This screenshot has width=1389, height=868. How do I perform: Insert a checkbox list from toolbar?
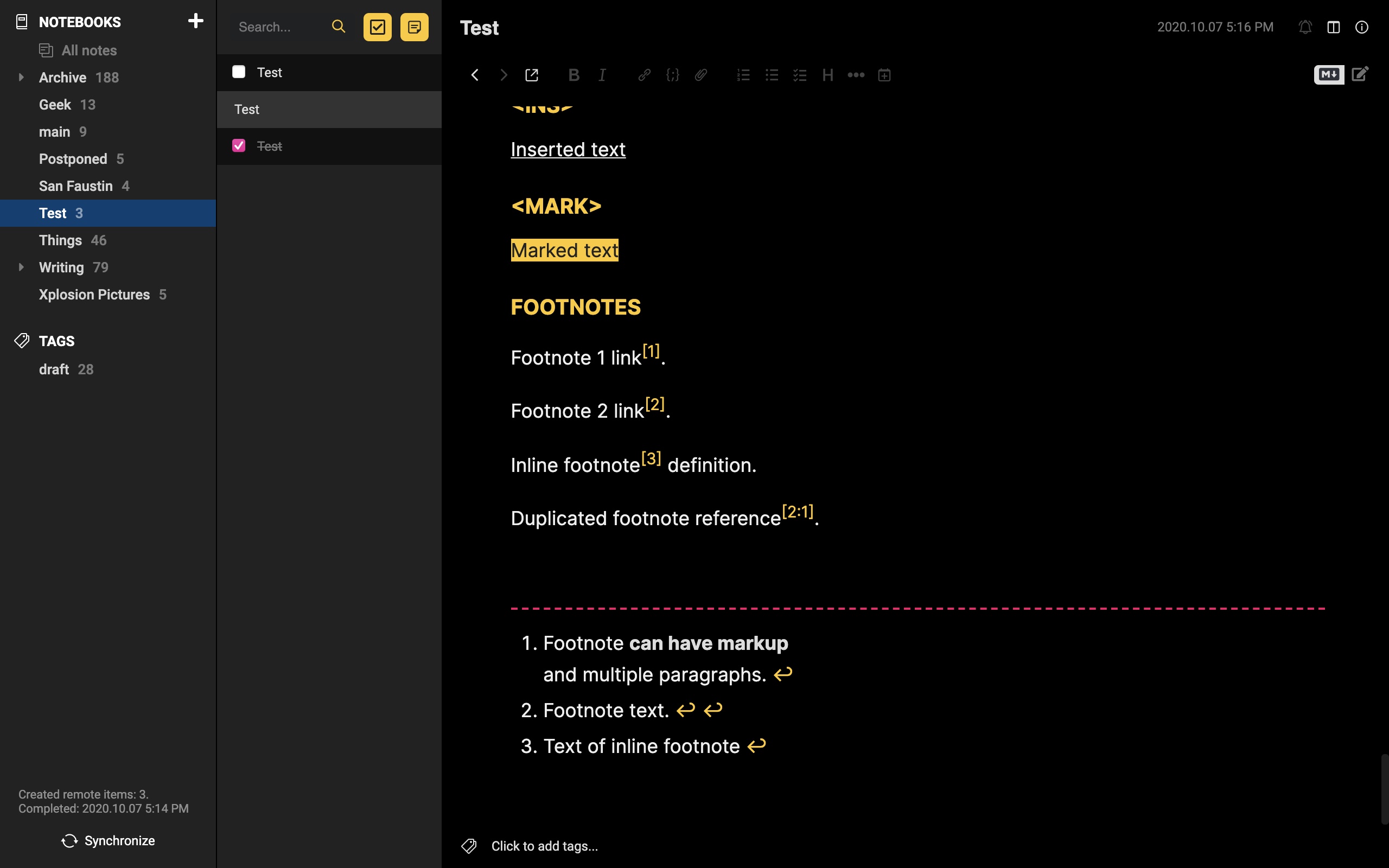pyautogui.click(x=800, y=75)
